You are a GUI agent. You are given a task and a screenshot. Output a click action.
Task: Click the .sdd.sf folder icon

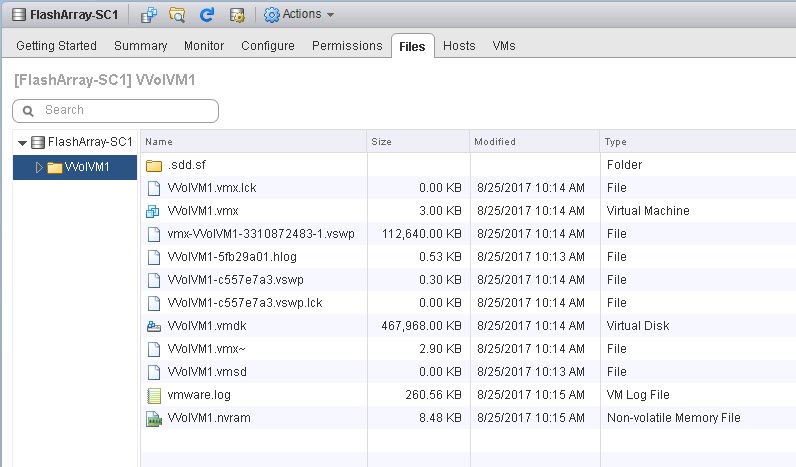pos(154,165)
